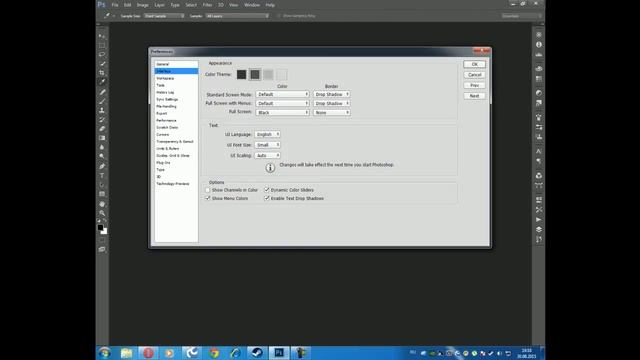Viewport: 640px width, 360px height.
Task: Select the Blur tool
Action: pyautogui.click(x=102, y=147)
